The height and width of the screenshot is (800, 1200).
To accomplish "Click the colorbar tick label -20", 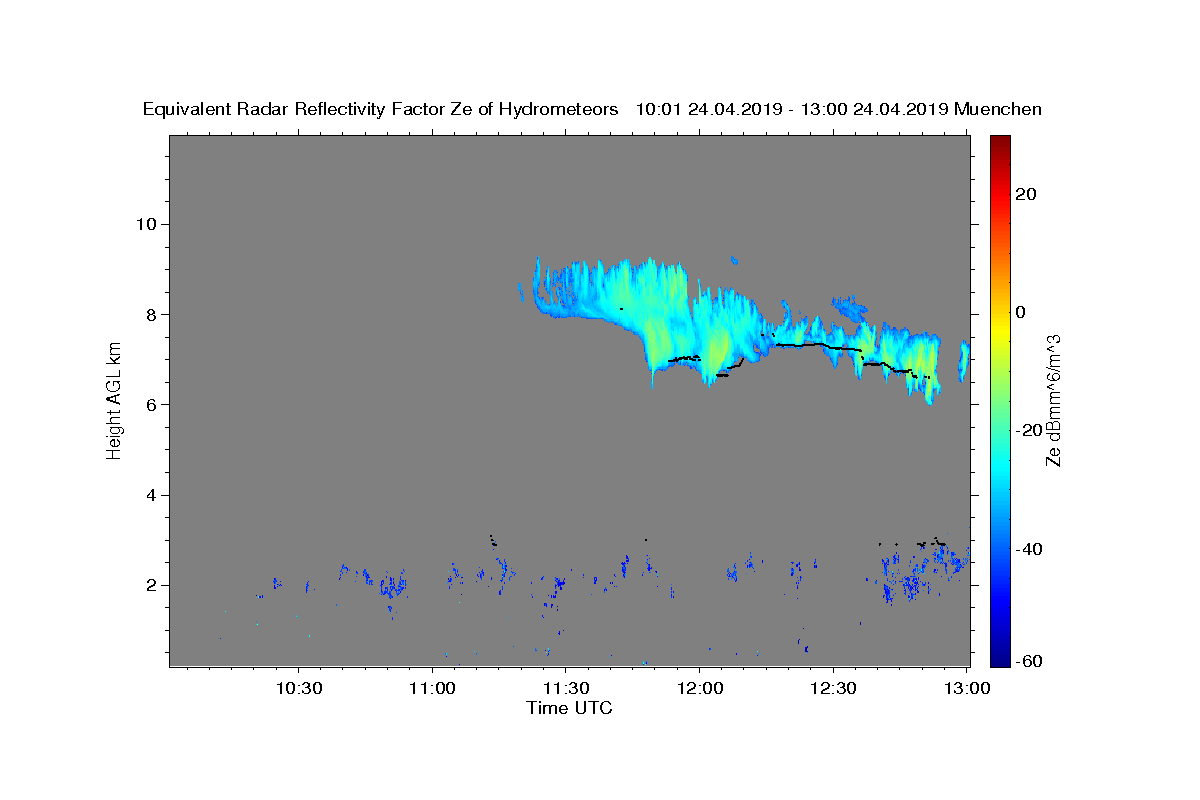I will click(x=1030, y=431).
